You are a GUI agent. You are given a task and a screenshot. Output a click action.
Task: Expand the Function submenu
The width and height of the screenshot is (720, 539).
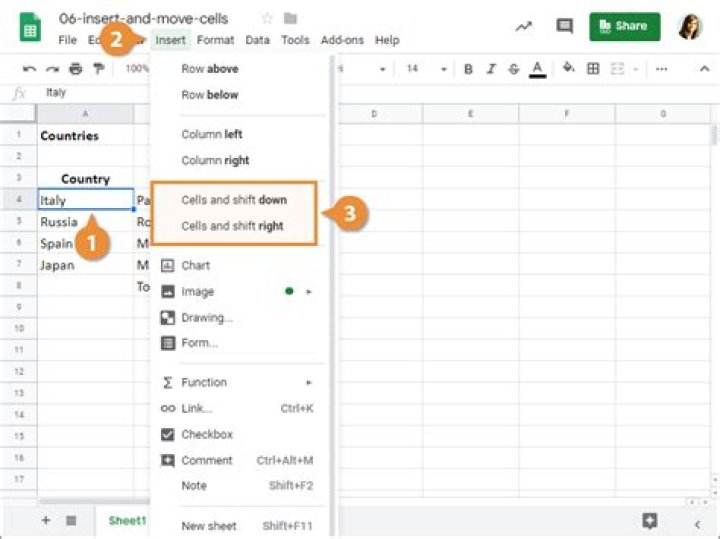click(x=240, y=382)
